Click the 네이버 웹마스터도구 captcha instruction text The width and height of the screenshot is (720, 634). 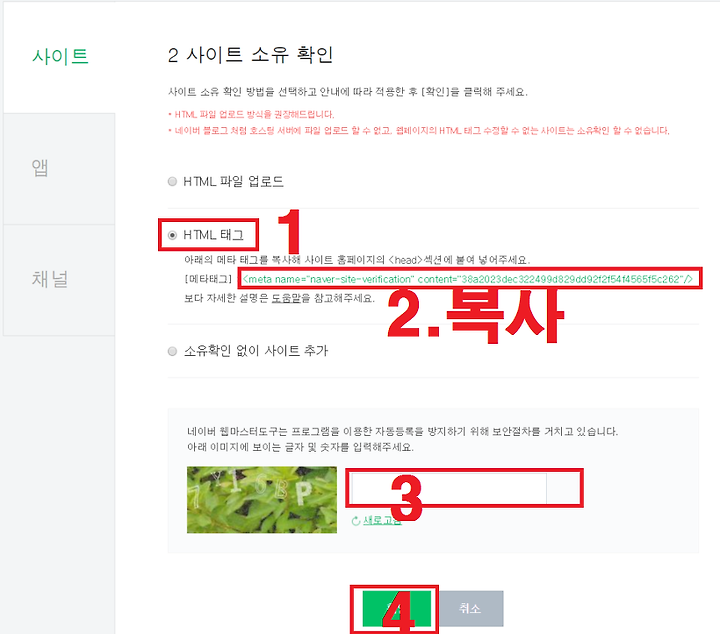click(x=402, y=432)
